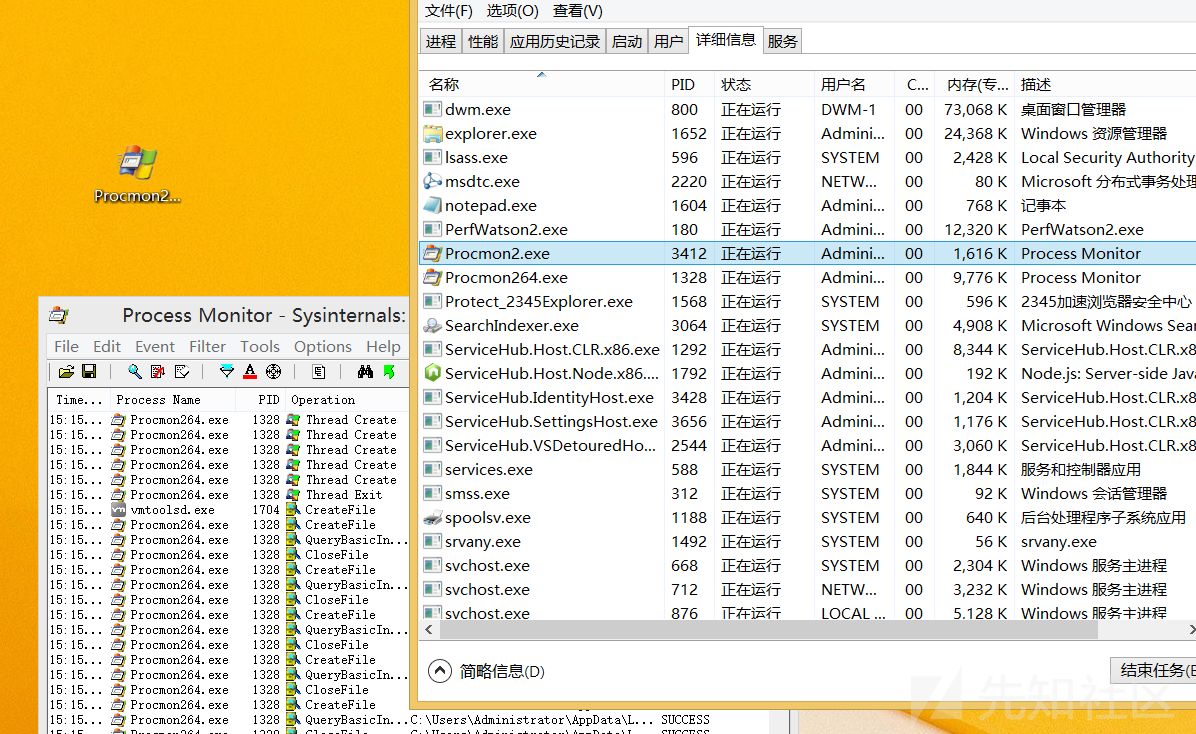Click the Procmon264.exe icon in Task Manager list

[x=432, y=277]
